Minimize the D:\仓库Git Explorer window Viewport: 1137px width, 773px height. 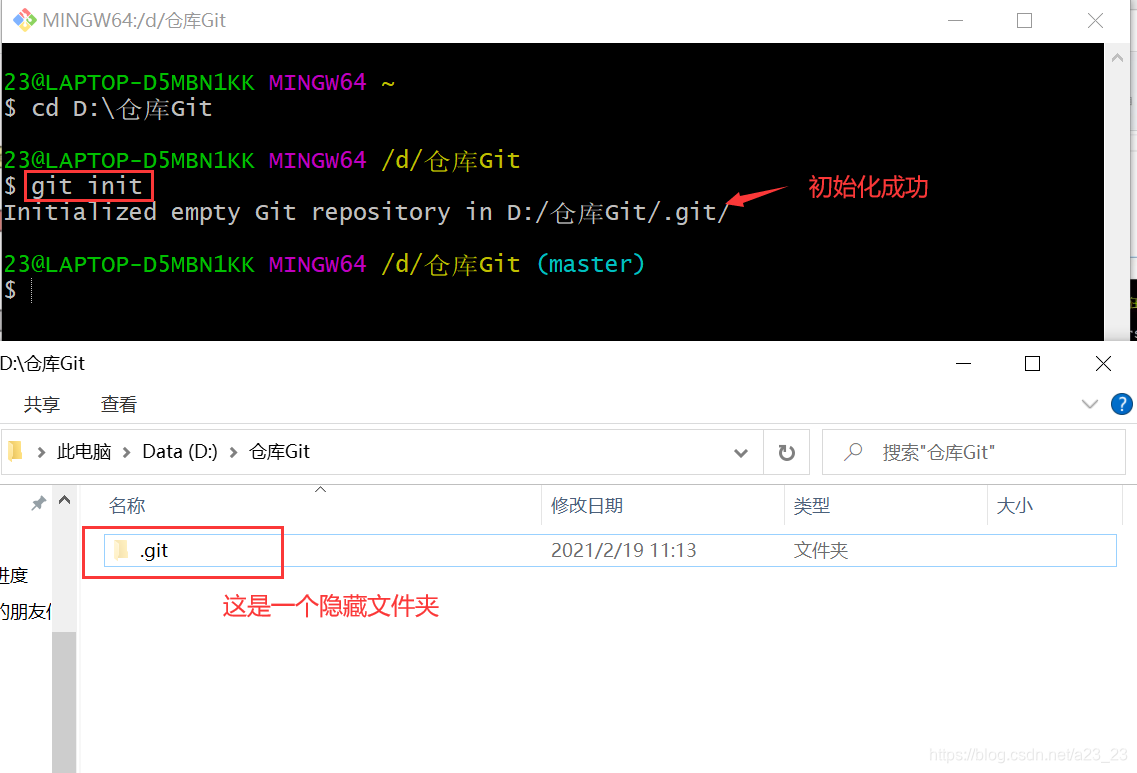pyautogui.click(x=964, y=363)
